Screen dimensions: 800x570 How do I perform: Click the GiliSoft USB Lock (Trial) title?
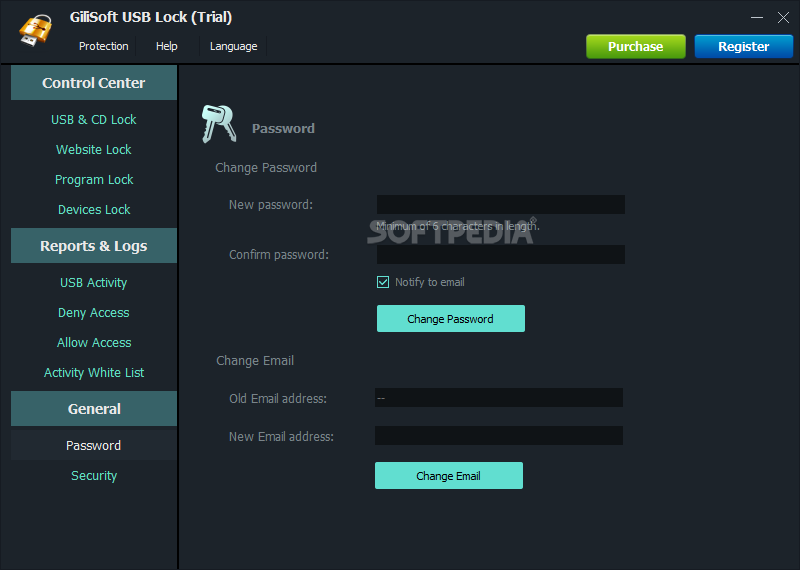coord(151,17)
